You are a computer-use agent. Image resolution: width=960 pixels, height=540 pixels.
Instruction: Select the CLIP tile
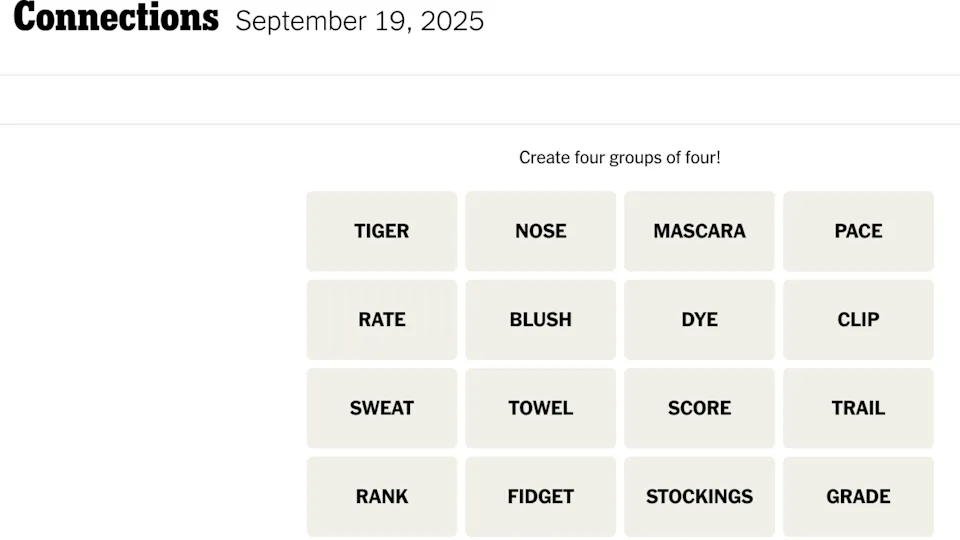[858, 320]
